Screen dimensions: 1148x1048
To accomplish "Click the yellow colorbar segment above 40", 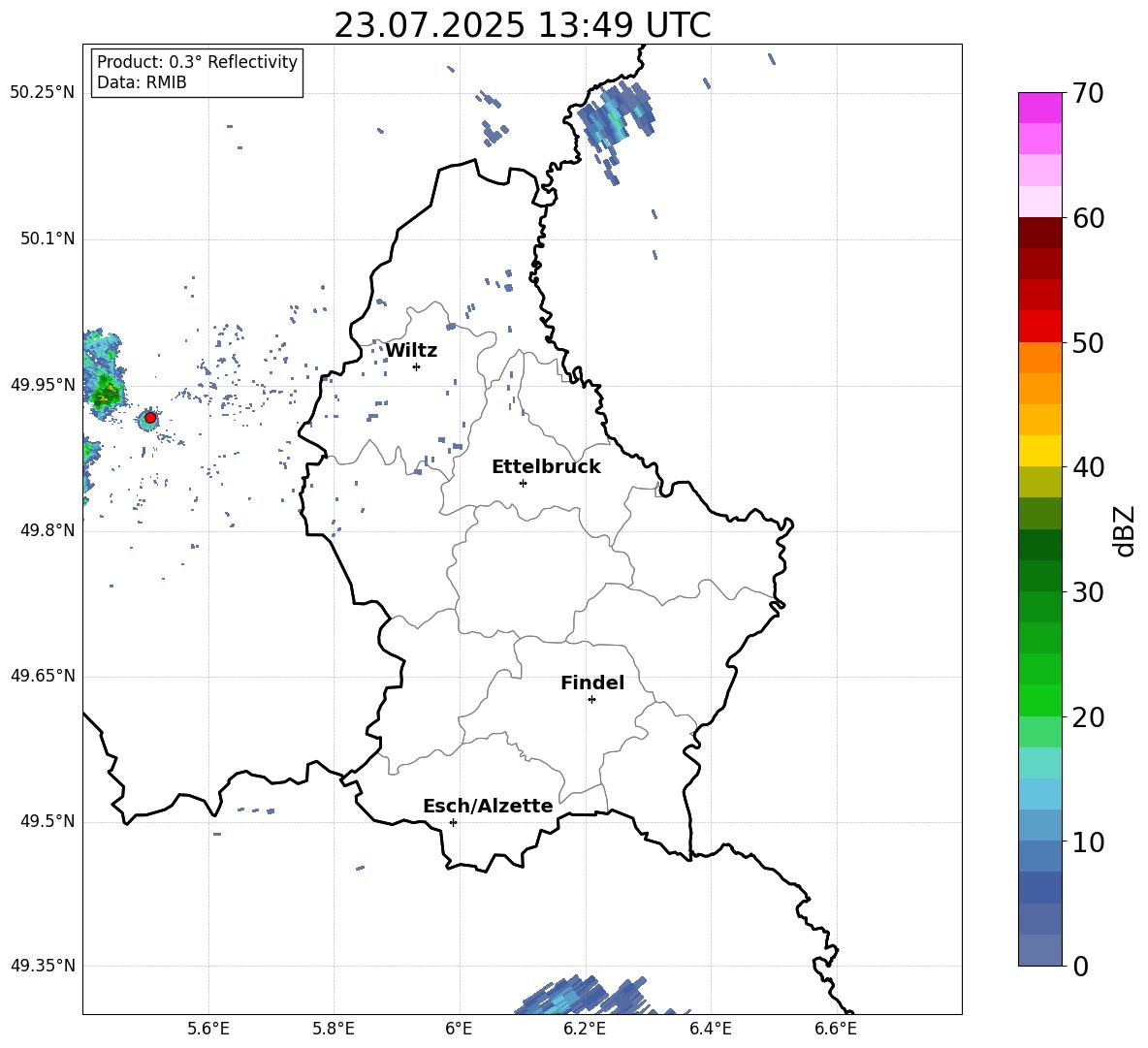I will 1040,451.
